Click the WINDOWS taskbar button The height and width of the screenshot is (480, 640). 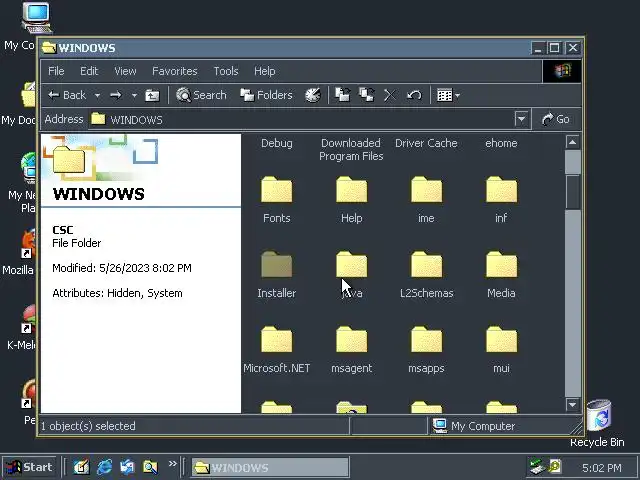[x=270, y=467]
